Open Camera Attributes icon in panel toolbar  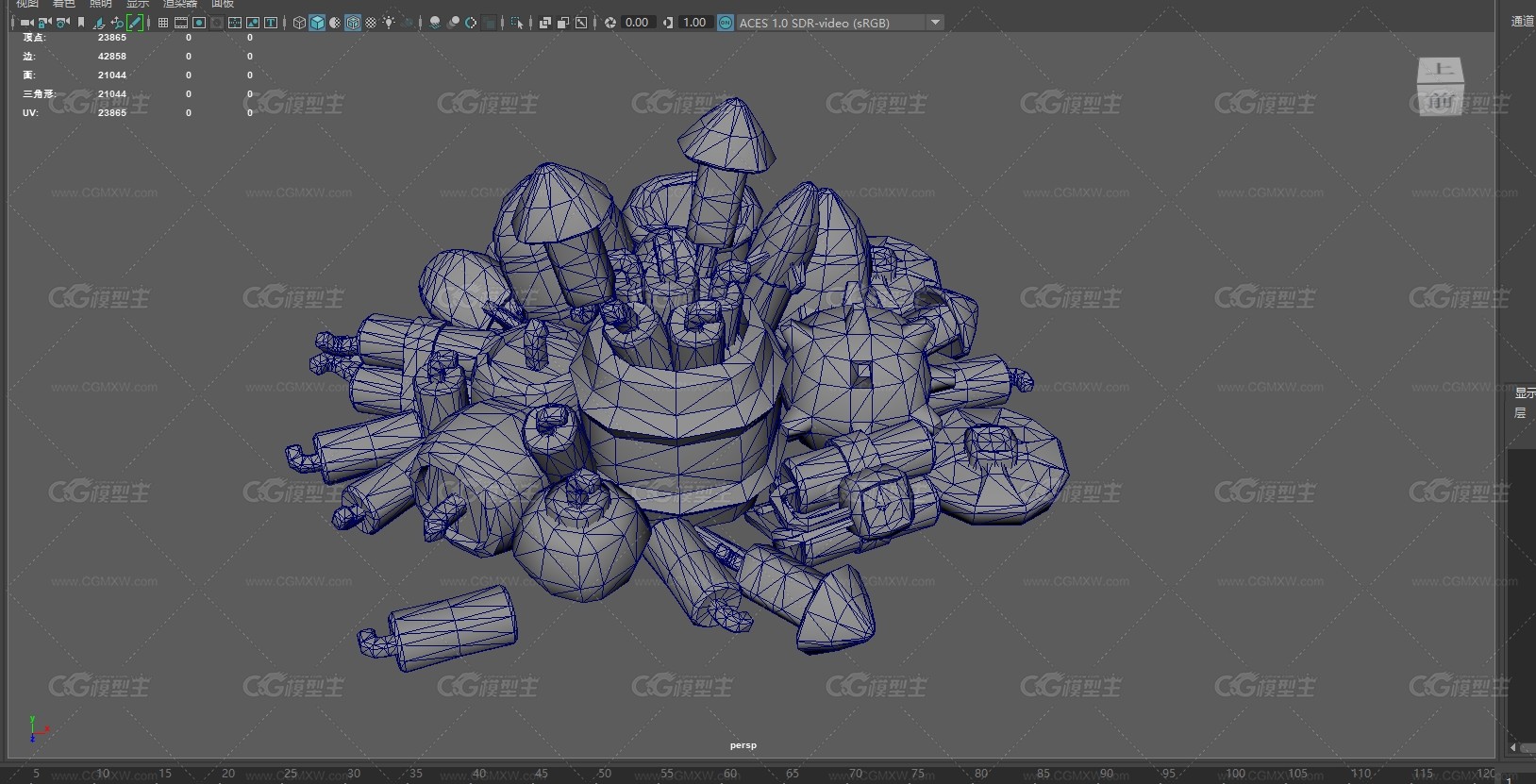point(62,23)
